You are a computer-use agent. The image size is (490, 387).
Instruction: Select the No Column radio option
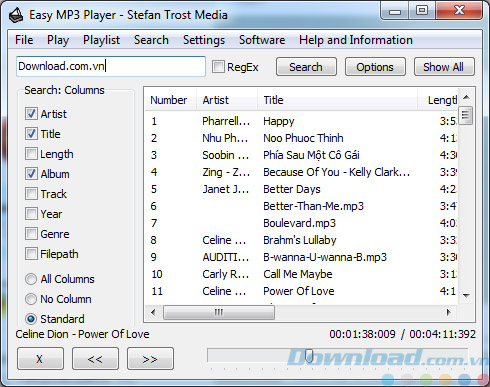point(31,299)
